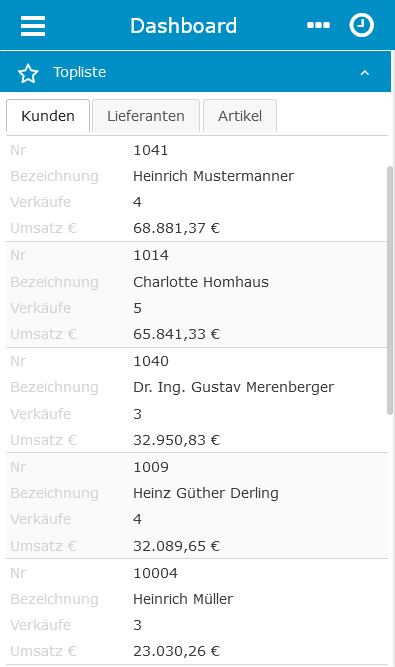Open Dr. Ing. Gustav Merenberger entry
The width and height of the screenshot is (395, 667).
(233, 388)
